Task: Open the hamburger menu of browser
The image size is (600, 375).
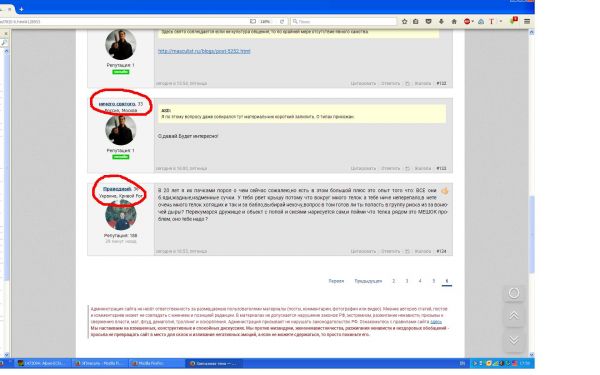Action: point(527,21)
